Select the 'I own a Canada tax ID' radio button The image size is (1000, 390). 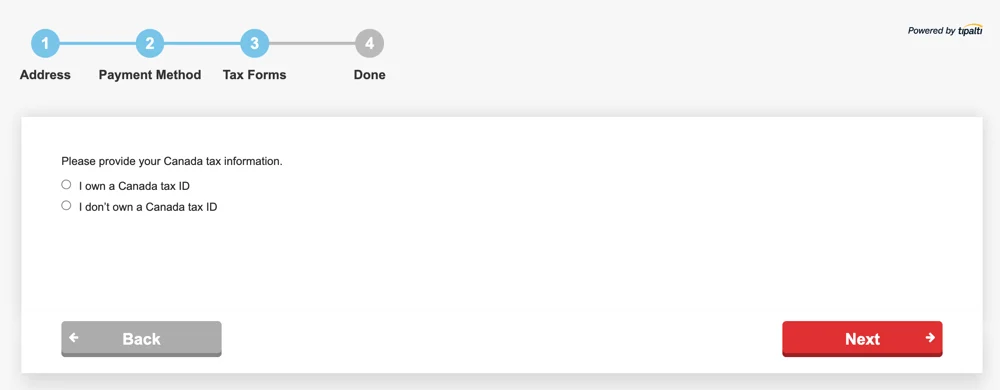tap(66, 185)
